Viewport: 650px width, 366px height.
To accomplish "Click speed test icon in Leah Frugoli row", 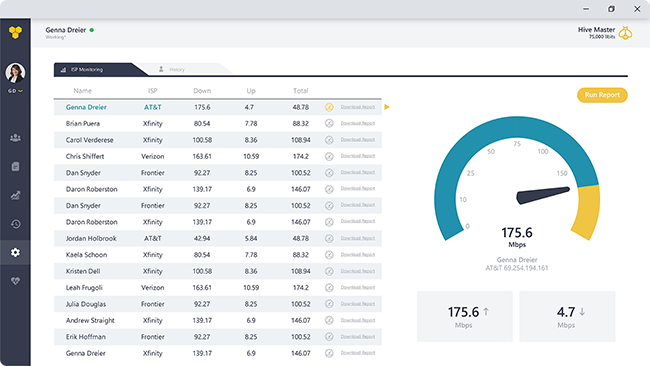I will [329, 288].
